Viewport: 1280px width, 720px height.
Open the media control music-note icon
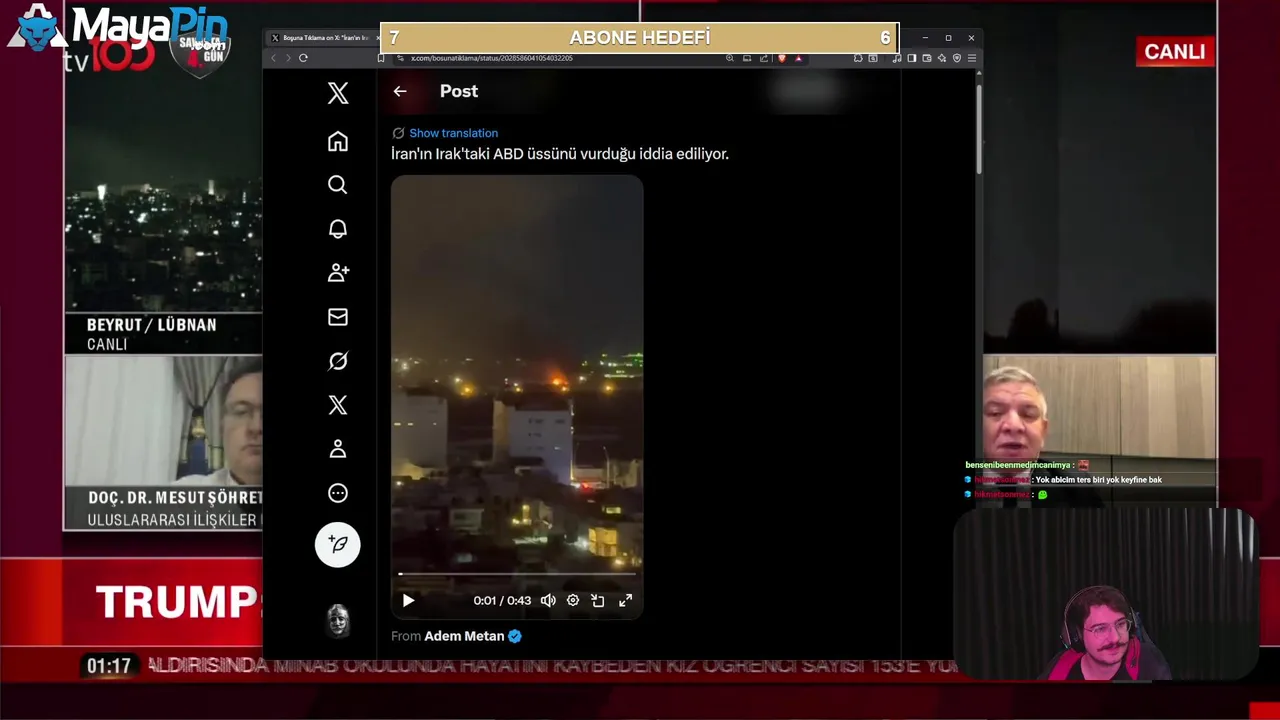coord(897,58)
